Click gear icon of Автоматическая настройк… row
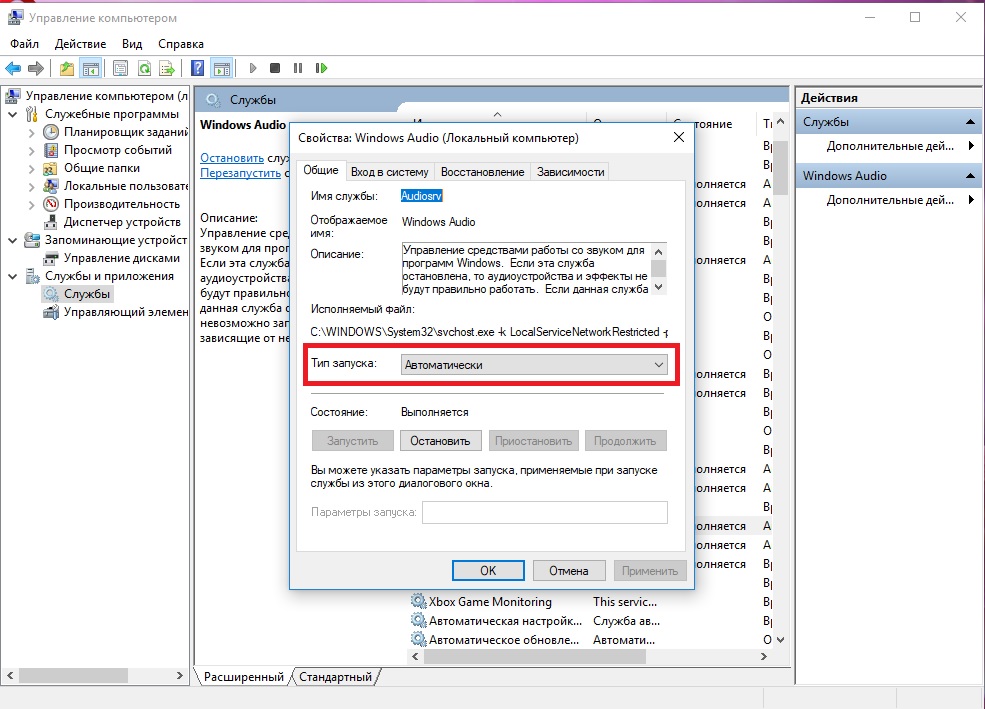985x709 pixels. coord(418,620)
